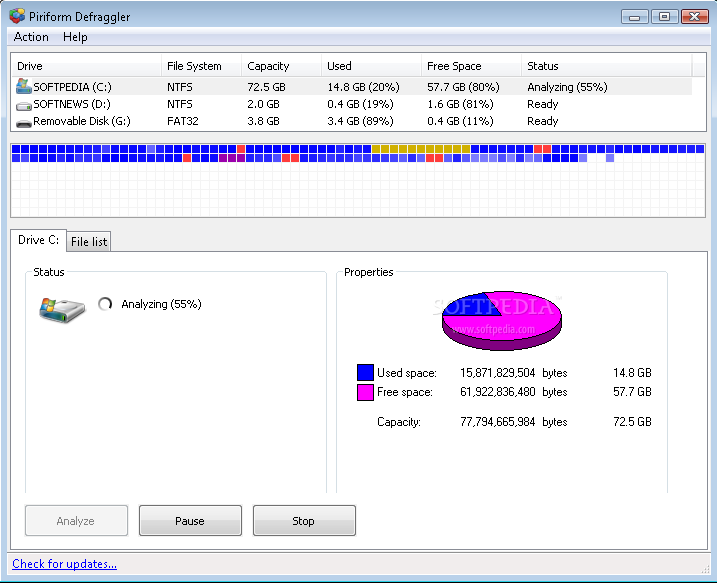Click the 3.8 GB capacity cell
This screenshot has height=584, width=717.
coord(263,121)
